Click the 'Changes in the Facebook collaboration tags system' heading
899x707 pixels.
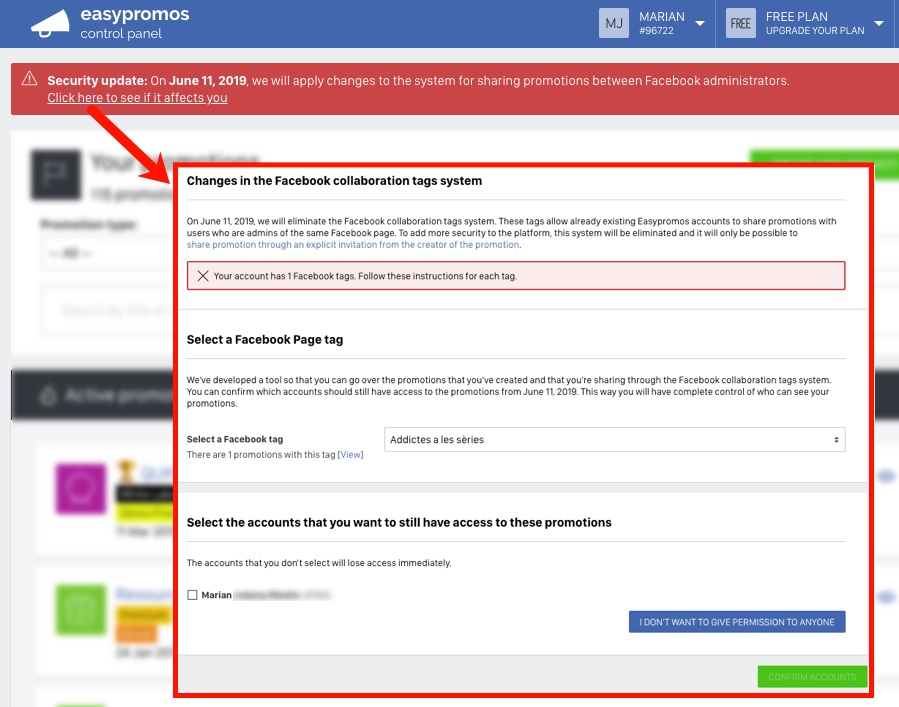[334, 181]
